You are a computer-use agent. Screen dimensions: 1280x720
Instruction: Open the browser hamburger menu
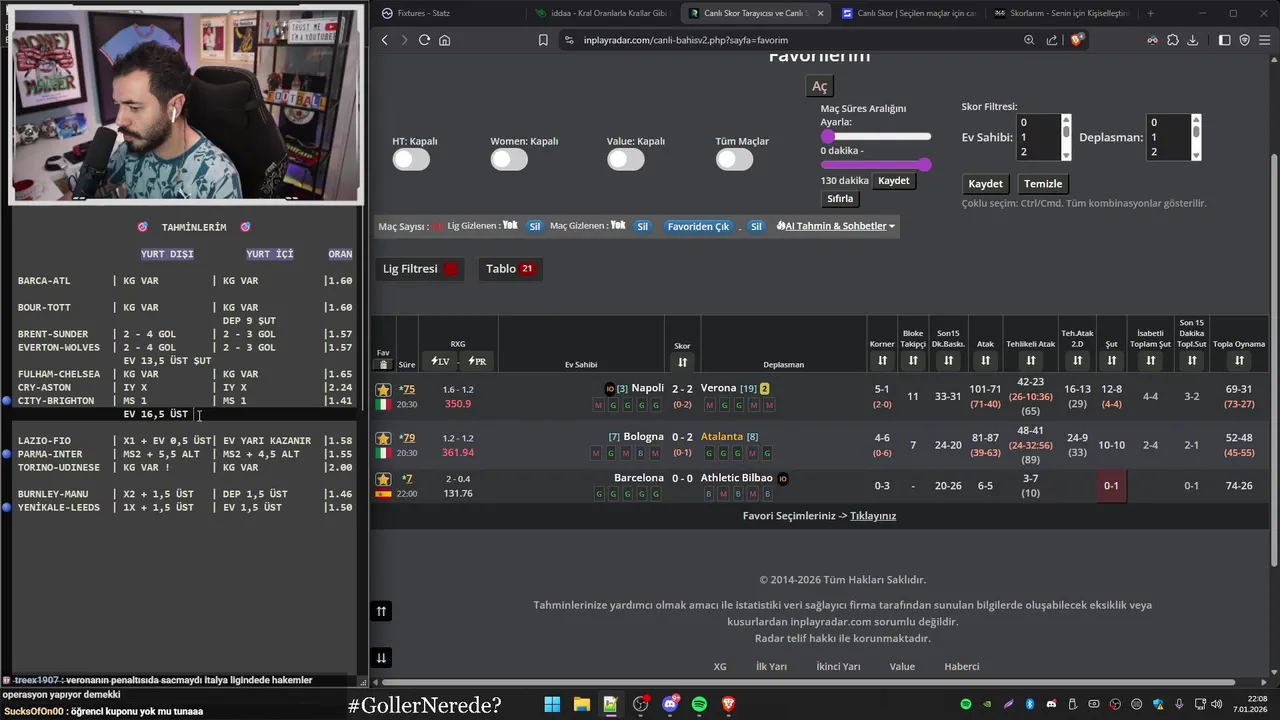[1265, 40]
